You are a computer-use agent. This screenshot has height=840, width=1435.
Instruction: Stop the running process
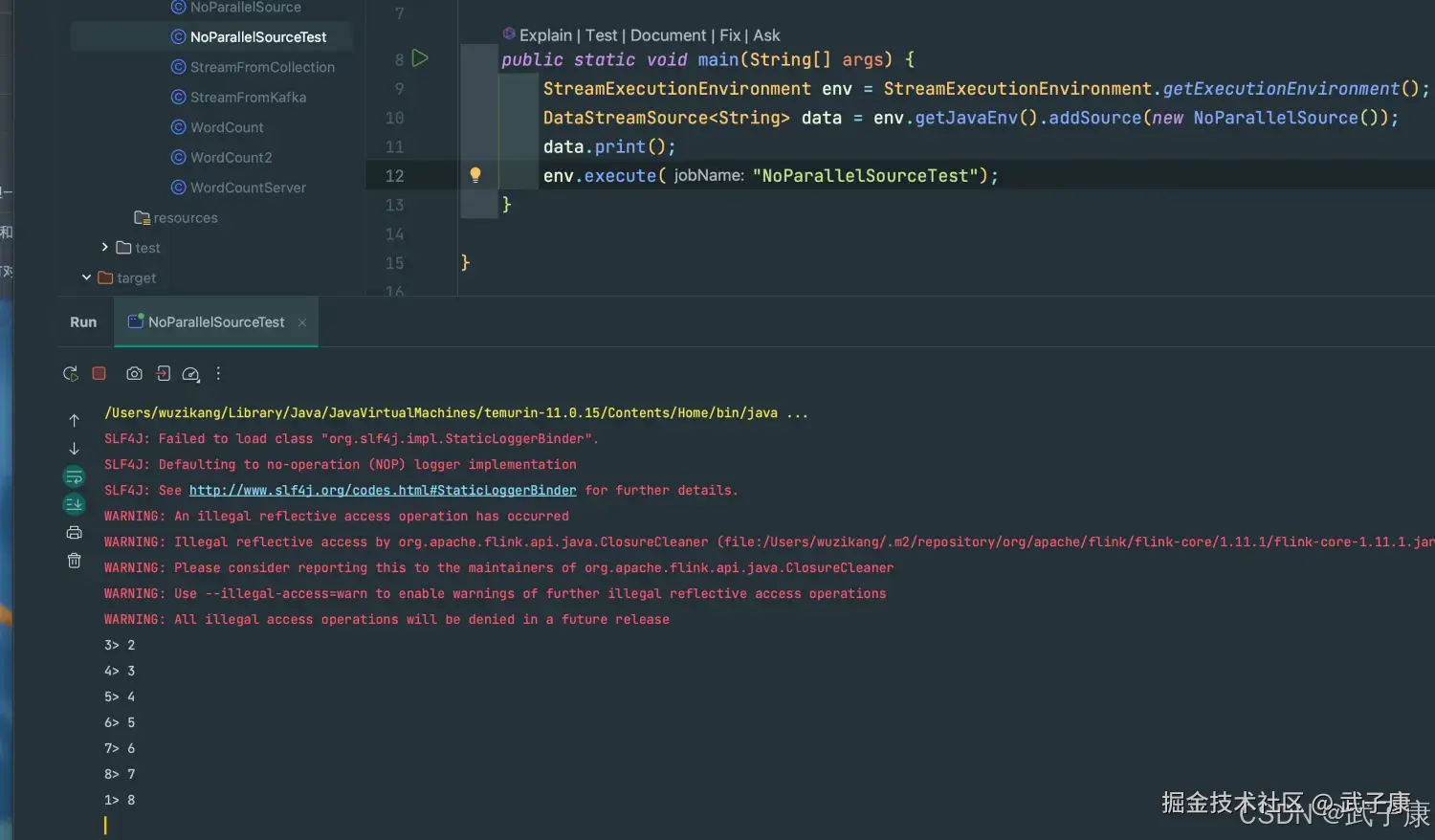point(99,373)
